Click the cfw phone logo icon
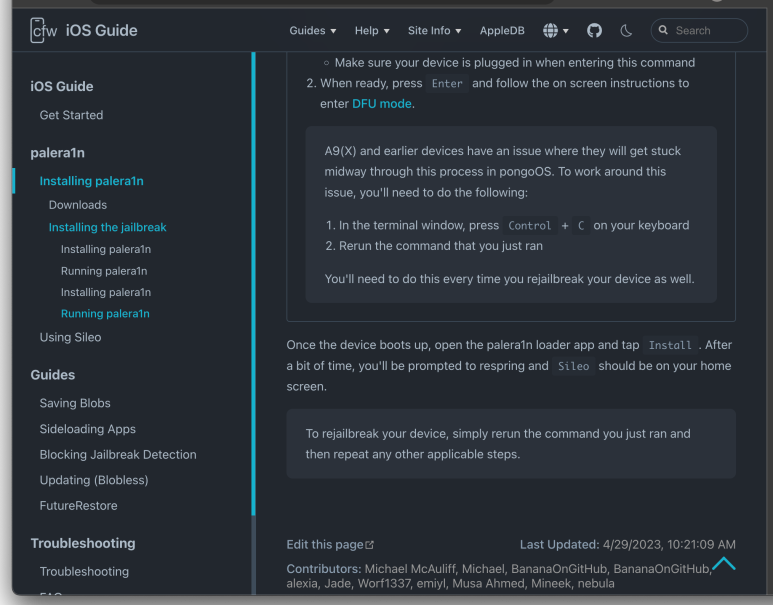The height and width of the screenshot is (605, 773). pyautogui.click(x=43, y=31)
